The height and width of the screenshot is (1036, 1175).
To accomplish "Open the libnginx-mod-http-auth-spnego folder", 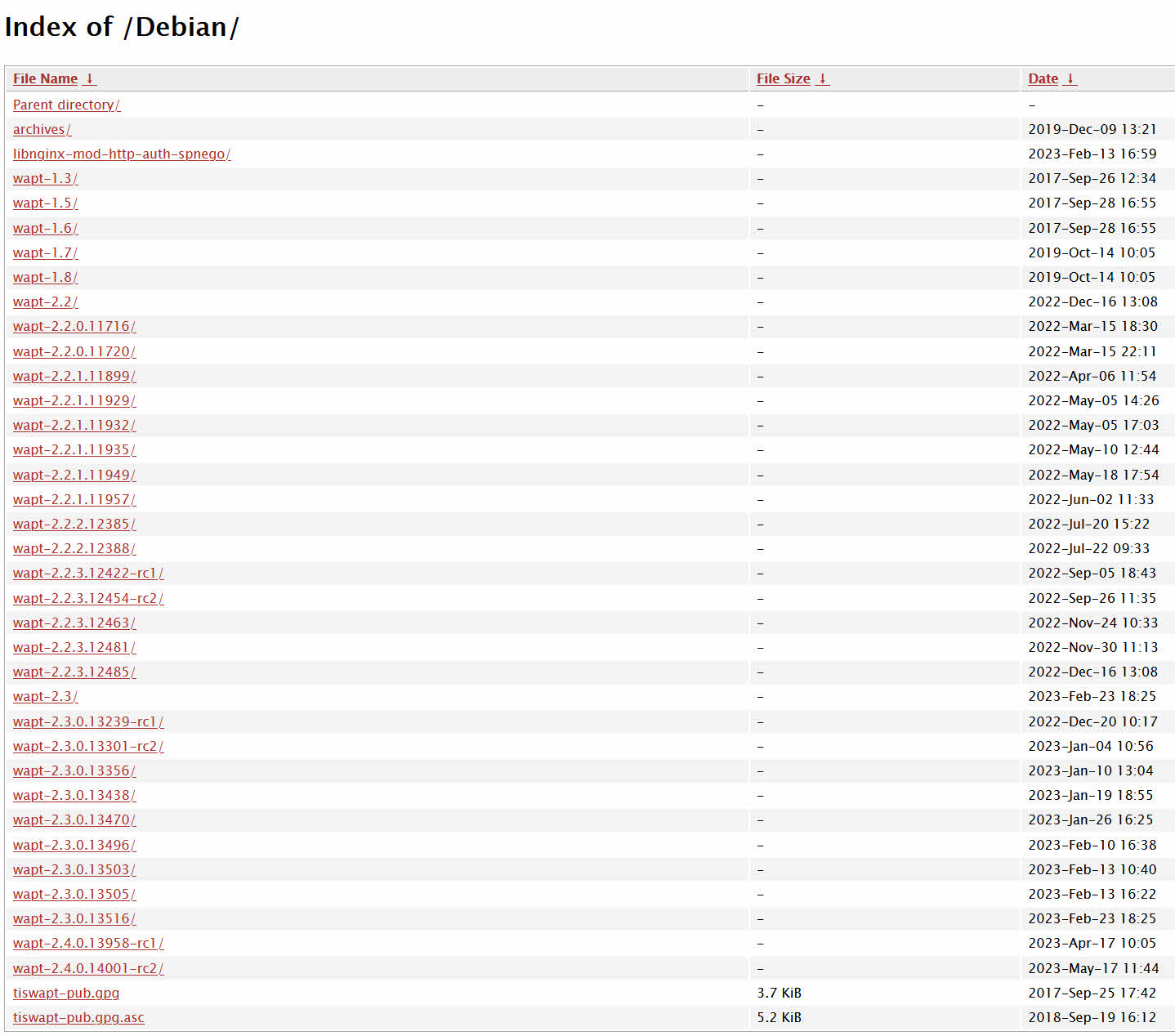I will pyautogui.click(x=122, y=154).
